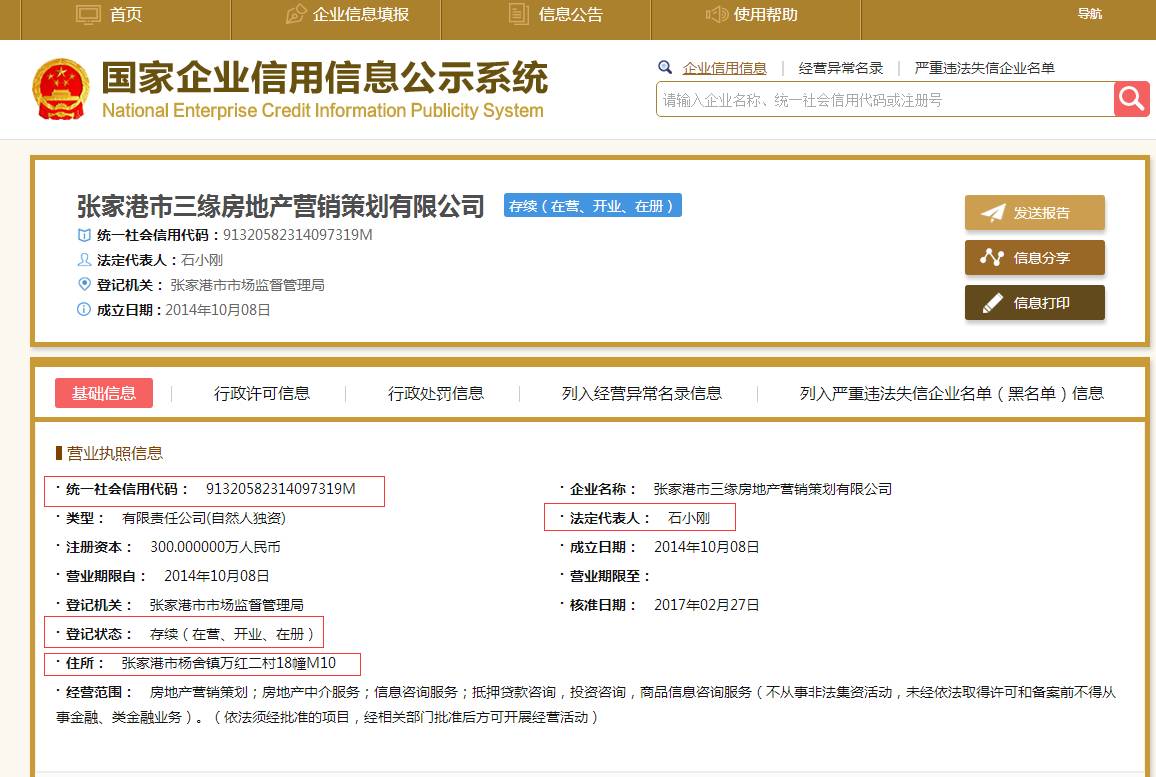Select the 企业信用信息 search category
The image size is (1156, 777).
(x=724, y=68)
